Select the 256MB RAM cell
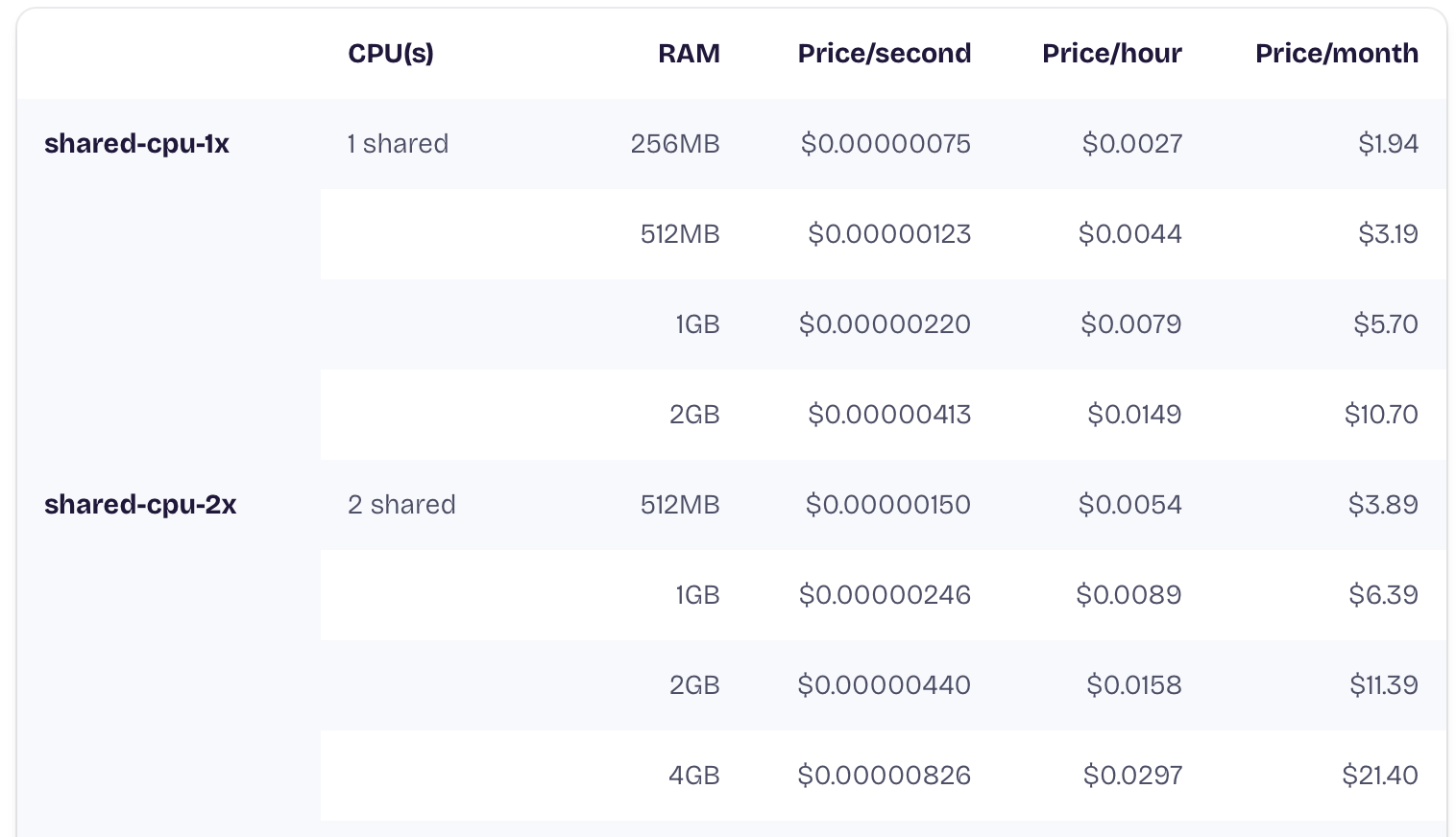 point(675,144)
